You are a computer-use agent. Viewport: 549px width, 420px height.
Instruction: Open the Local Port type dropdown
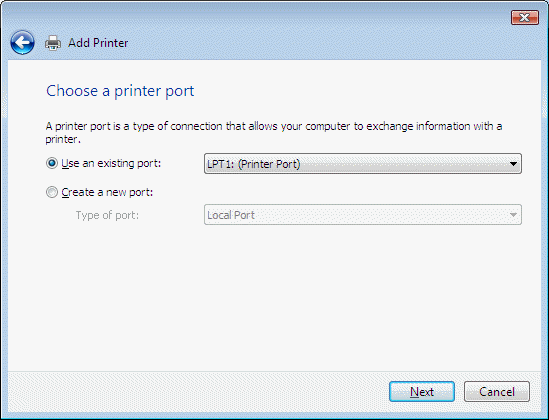(363, 215)
